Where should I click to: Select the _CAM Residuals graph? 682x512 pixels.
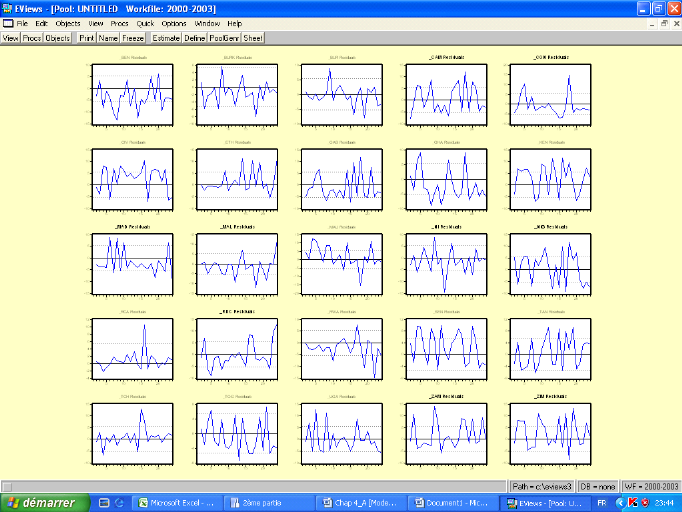pyautogui.click(x=445, y=93)
